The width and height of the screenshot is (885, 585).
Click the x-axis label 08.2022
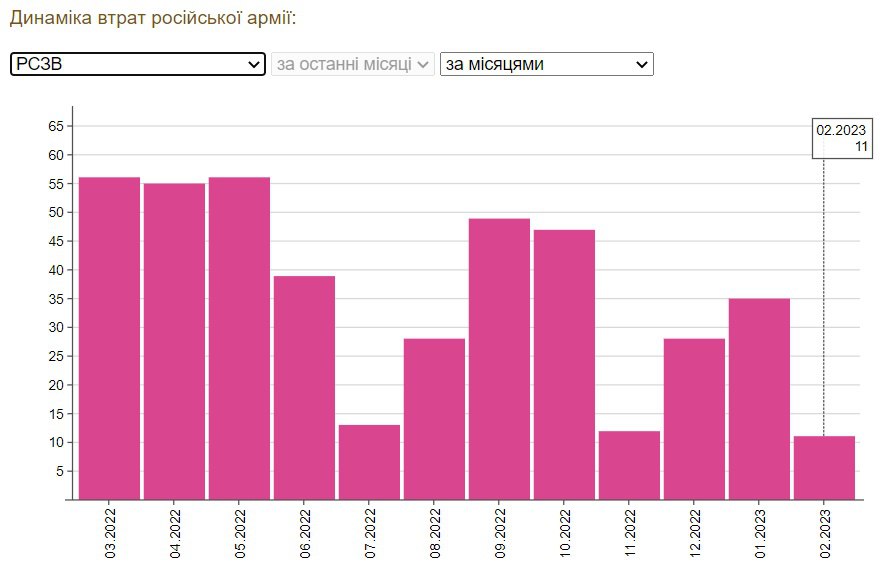tap(435, 534)
